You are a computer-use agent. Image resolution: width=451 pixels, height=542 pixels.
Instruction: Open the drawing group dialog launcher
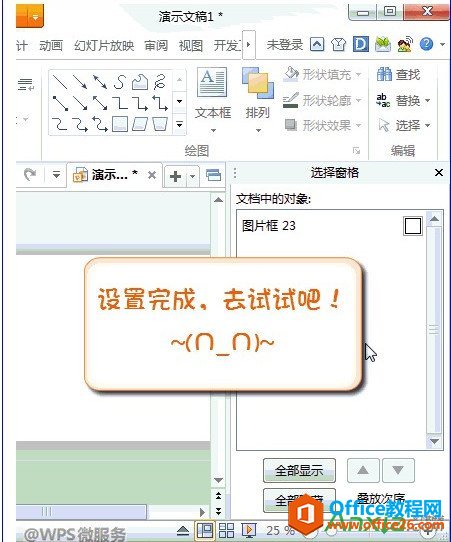pos(356,150)
